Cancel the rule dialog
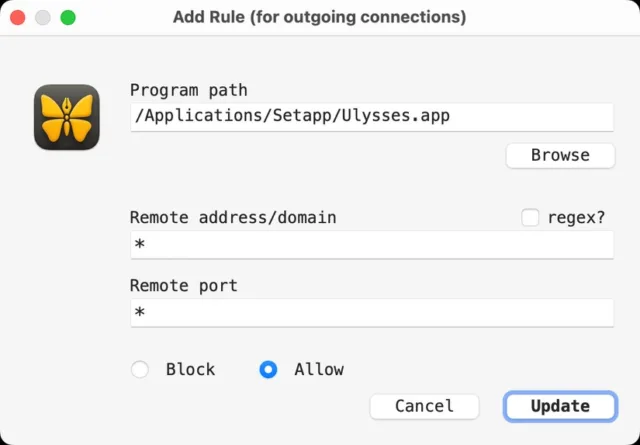640x445 pixels. [424, 406]
